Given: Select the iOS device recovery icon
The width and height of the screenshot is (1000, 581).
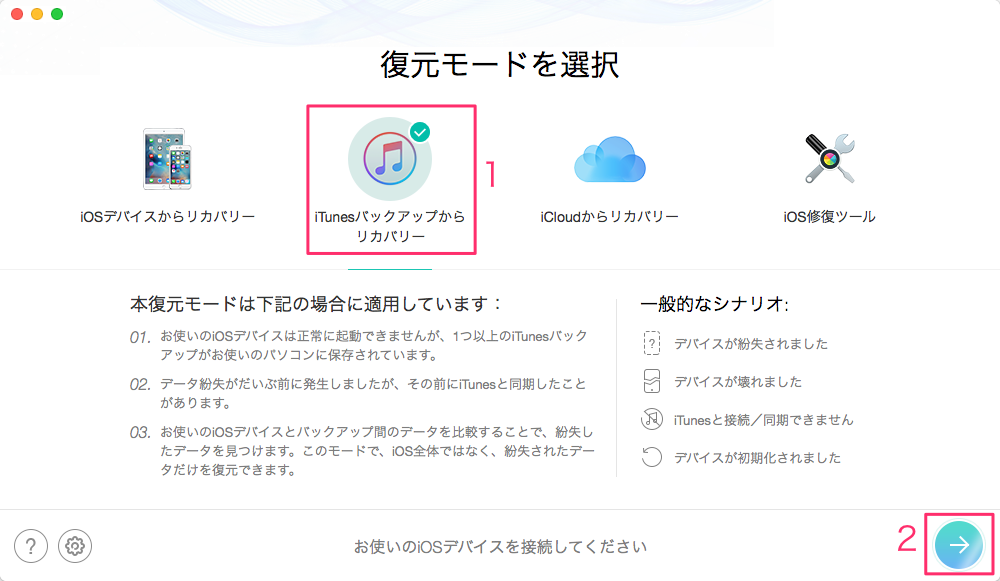Looking at the screenshot, I should click(167, 159).
